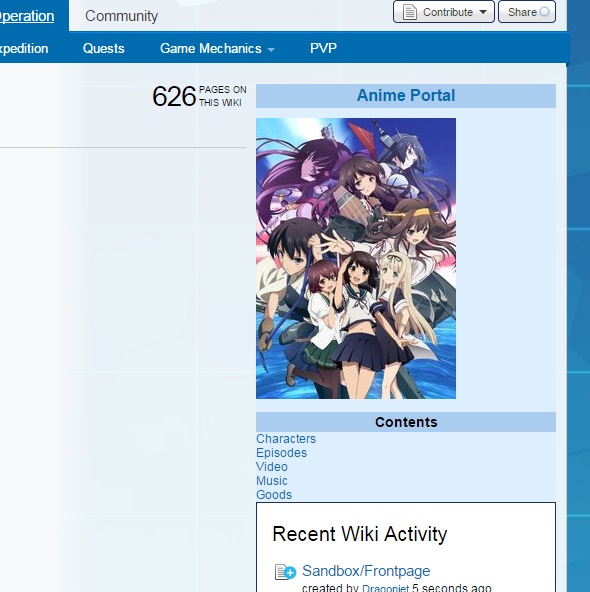
Task: Open the Expedition nav item
Action: pyautogui.click(x=24, y=49)
